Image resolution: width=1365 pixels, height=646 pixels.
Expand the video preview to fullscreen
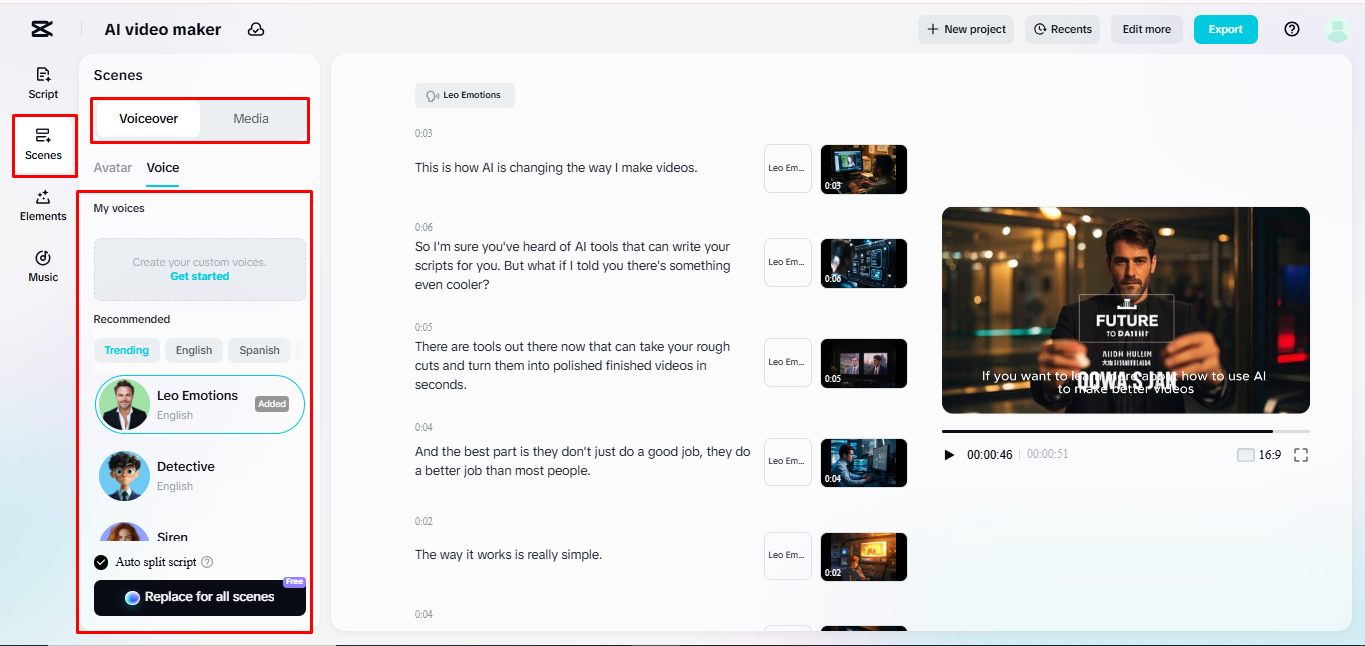click(1300, 455)
